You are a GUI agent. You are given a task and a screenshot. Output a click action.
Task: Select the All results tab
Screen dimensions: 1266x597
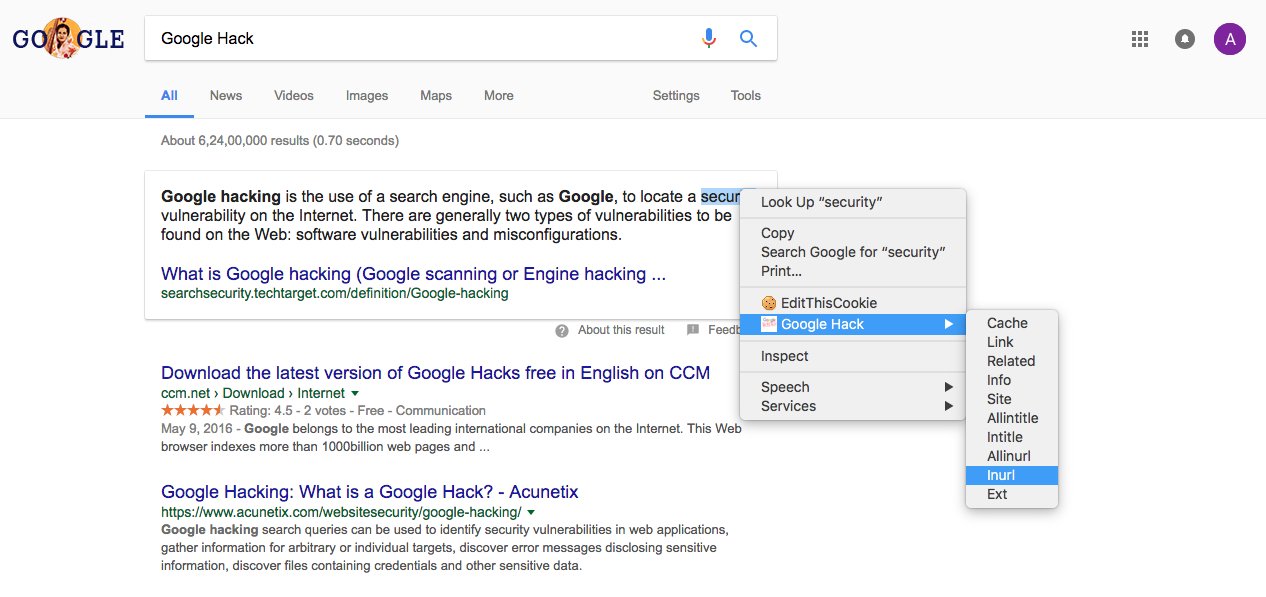coord(169,96)
